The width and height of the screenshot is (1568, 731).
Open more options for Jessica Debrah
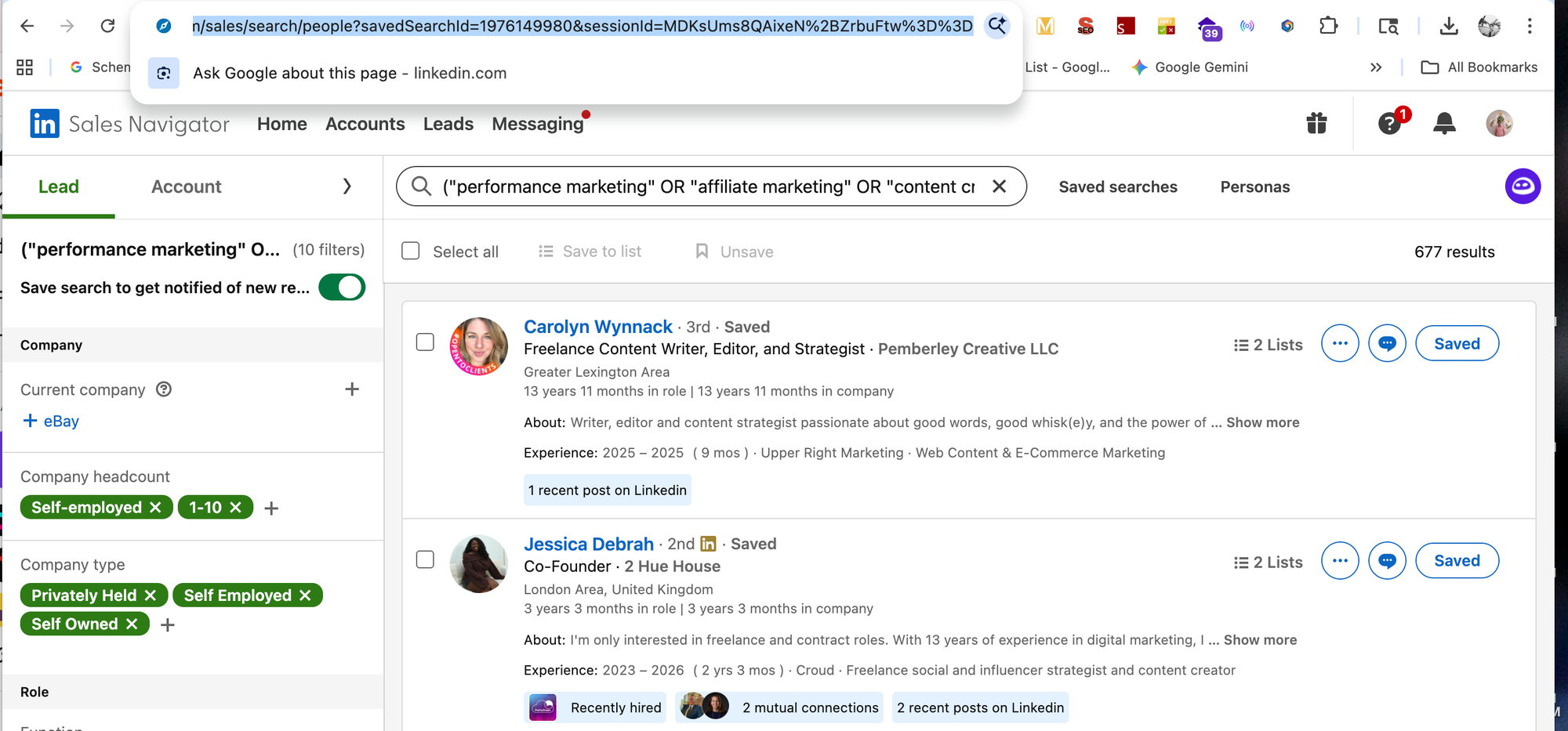(1340, 561)
